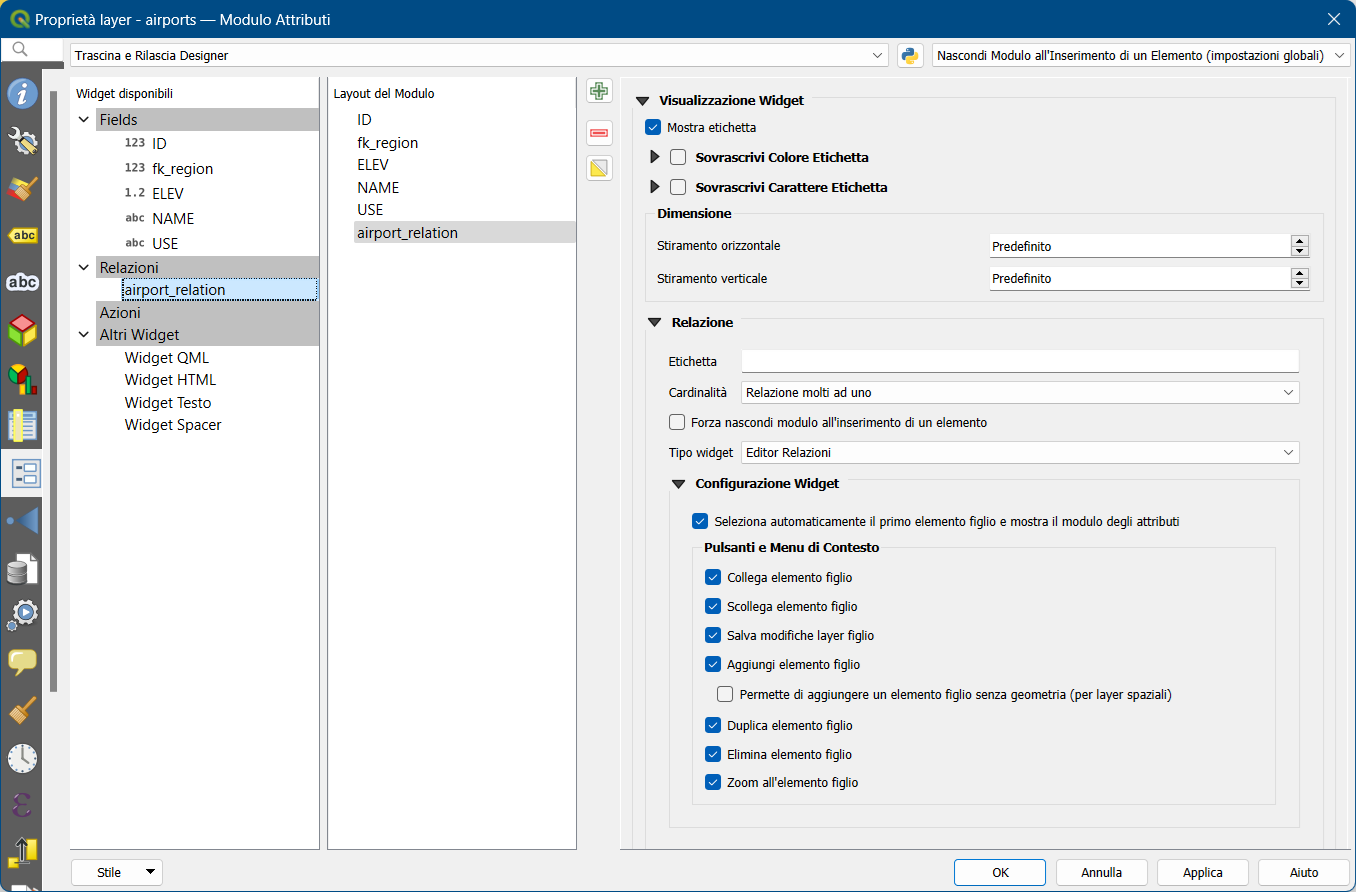Open the Masks dark abc icon

(x=22, y=282)
